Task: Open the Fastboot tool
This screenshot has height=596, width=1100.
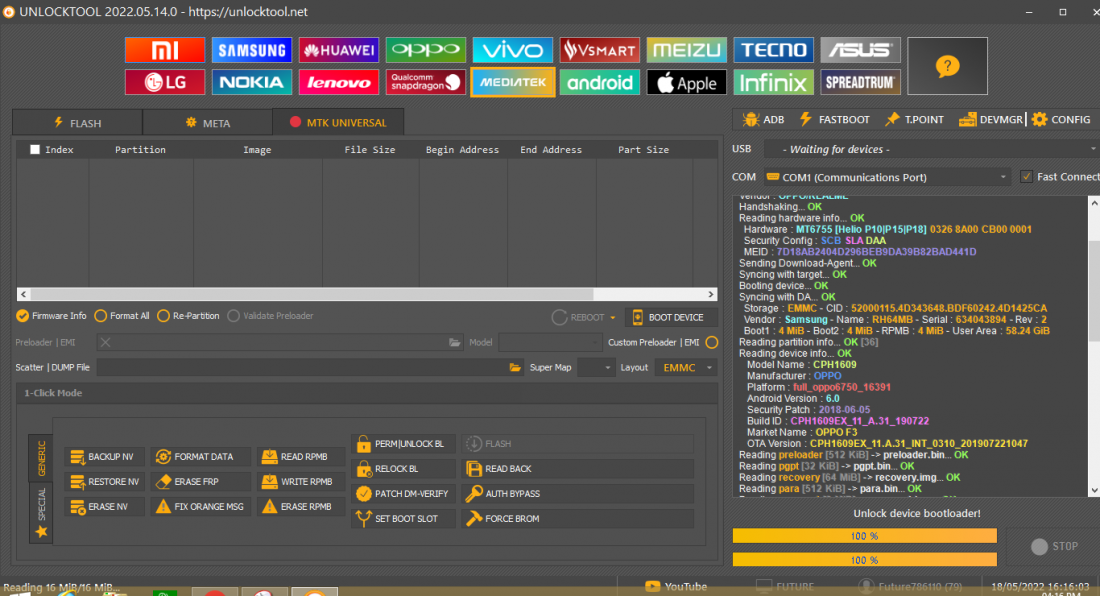Action: click(835, 119)
